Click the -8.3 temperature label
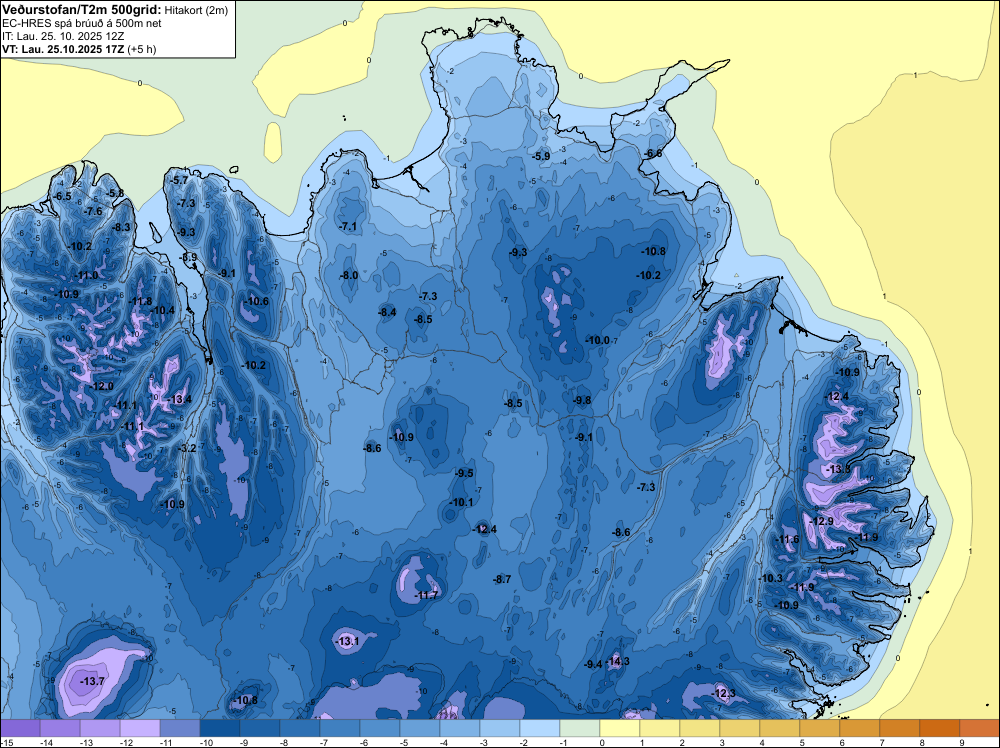The height and width of the screenshot is (748, 1000). tap(121, 227)
